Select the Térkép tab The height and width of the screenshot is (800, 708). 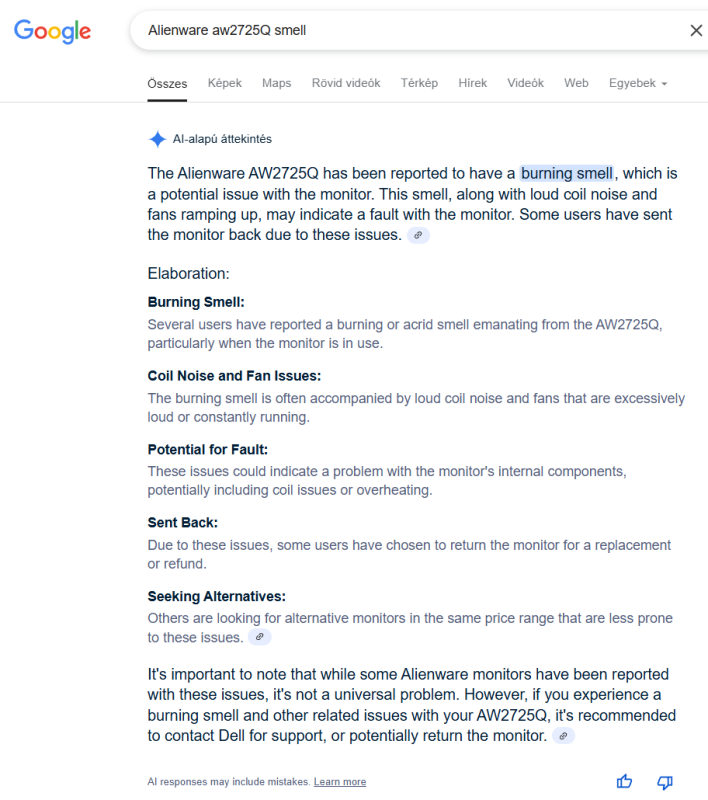point(419,83)
